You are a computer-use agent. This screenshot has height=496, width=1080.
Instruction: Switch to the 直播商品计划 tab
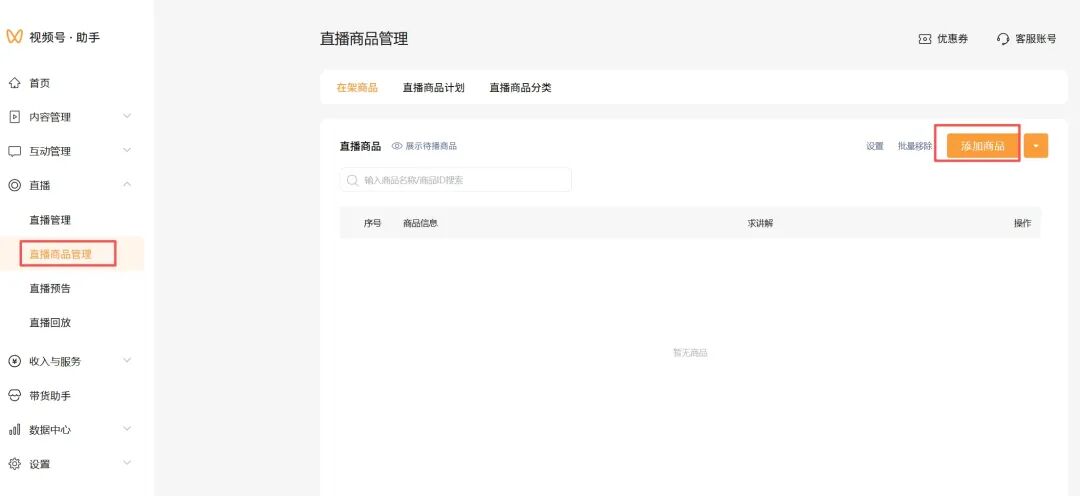pos(433,87)
